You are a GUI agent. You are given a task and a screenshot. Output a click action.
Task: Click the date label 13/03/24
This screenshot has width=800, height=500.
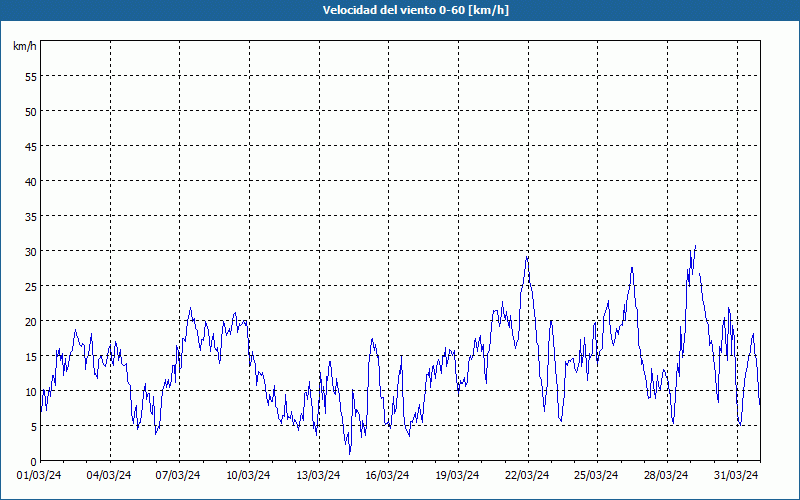[318, 475]
